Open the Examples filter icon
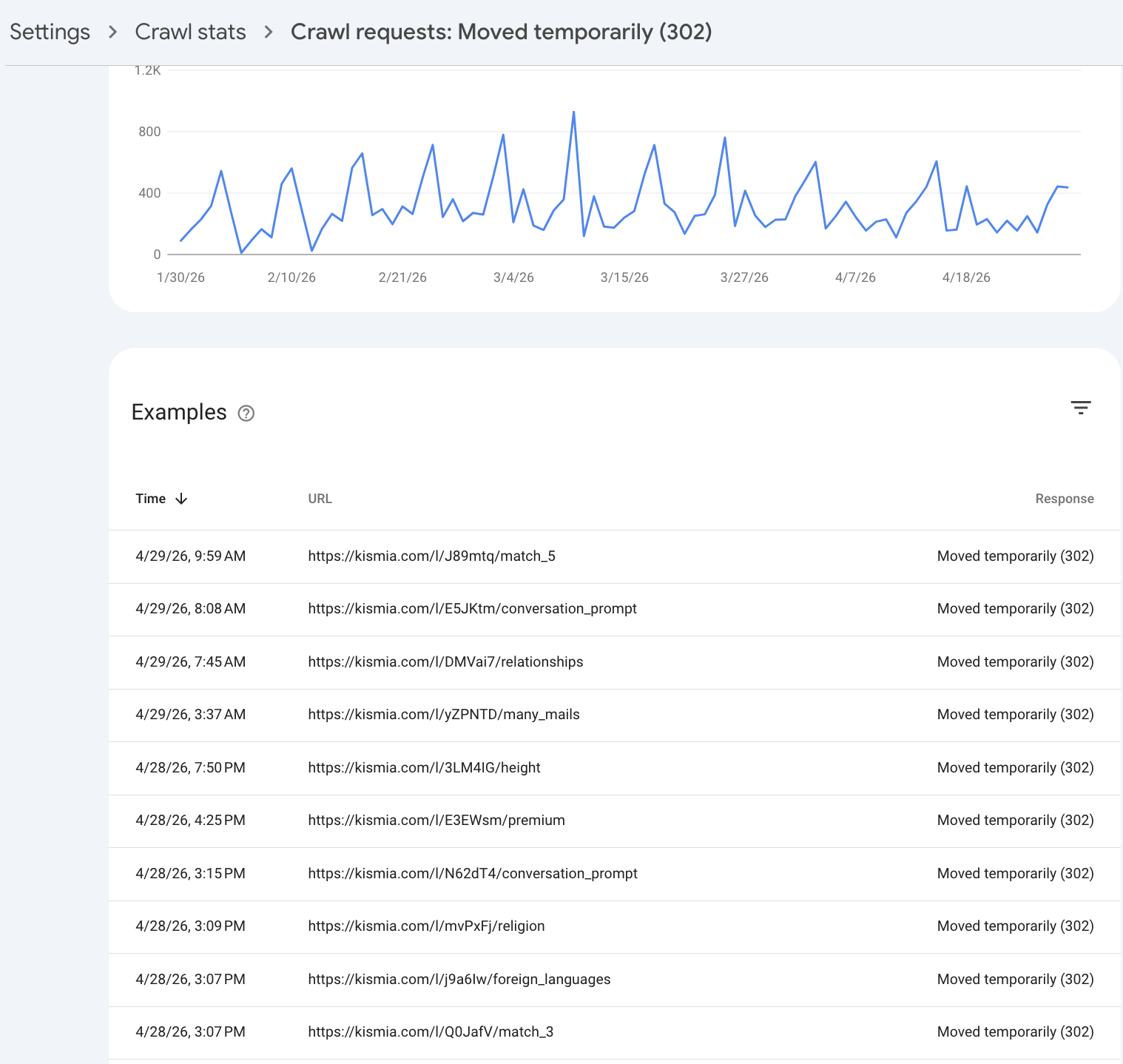The height and width of the screenshot is (1064, 1123). coord(1081,408)
